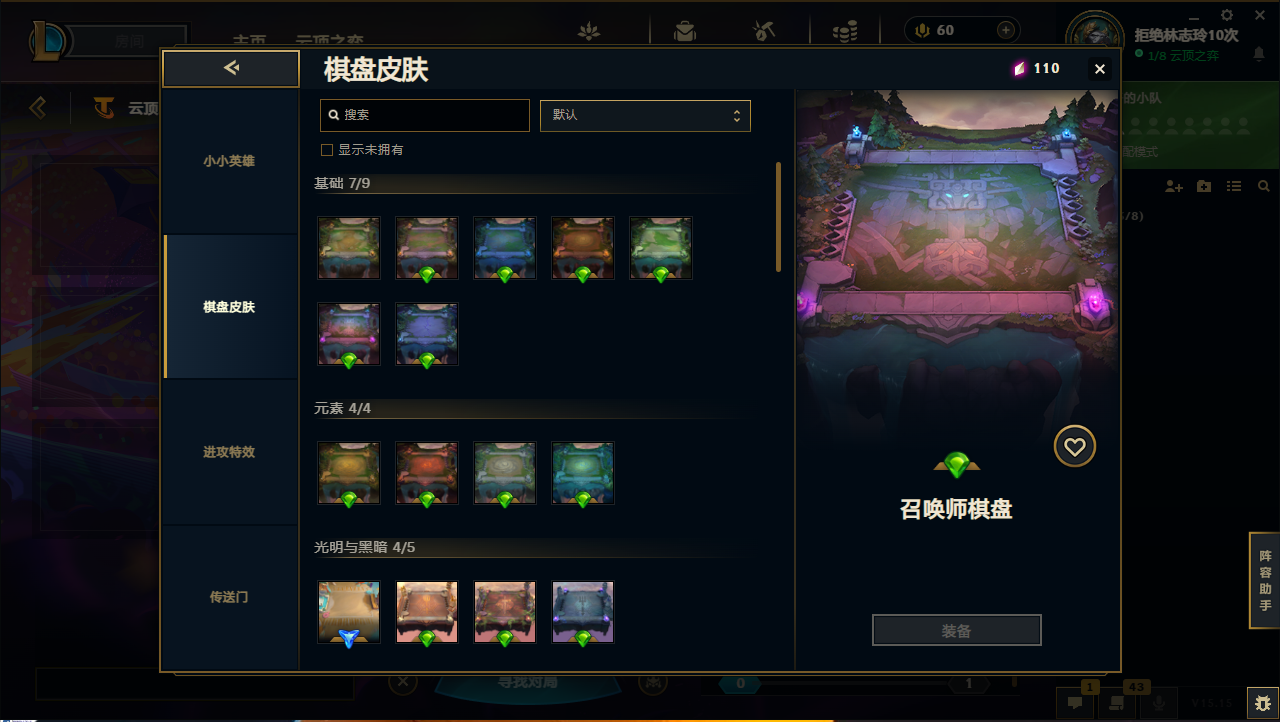This screenshot has width=1280, height=722.
Task: Open the settings gear icon at the top
Action: point(1228,14)
